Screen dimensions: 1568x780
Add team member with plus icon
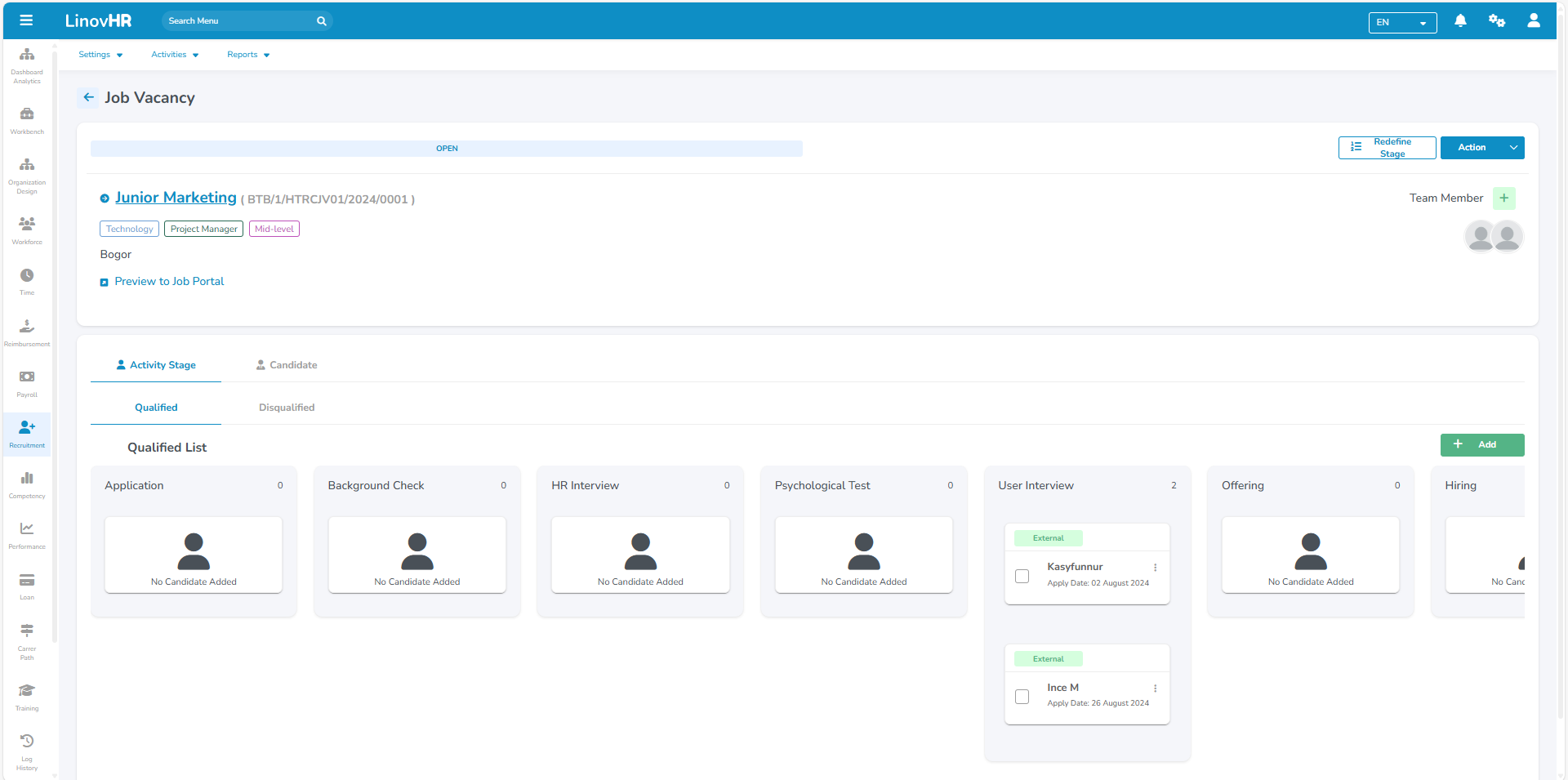point(1503,198)
